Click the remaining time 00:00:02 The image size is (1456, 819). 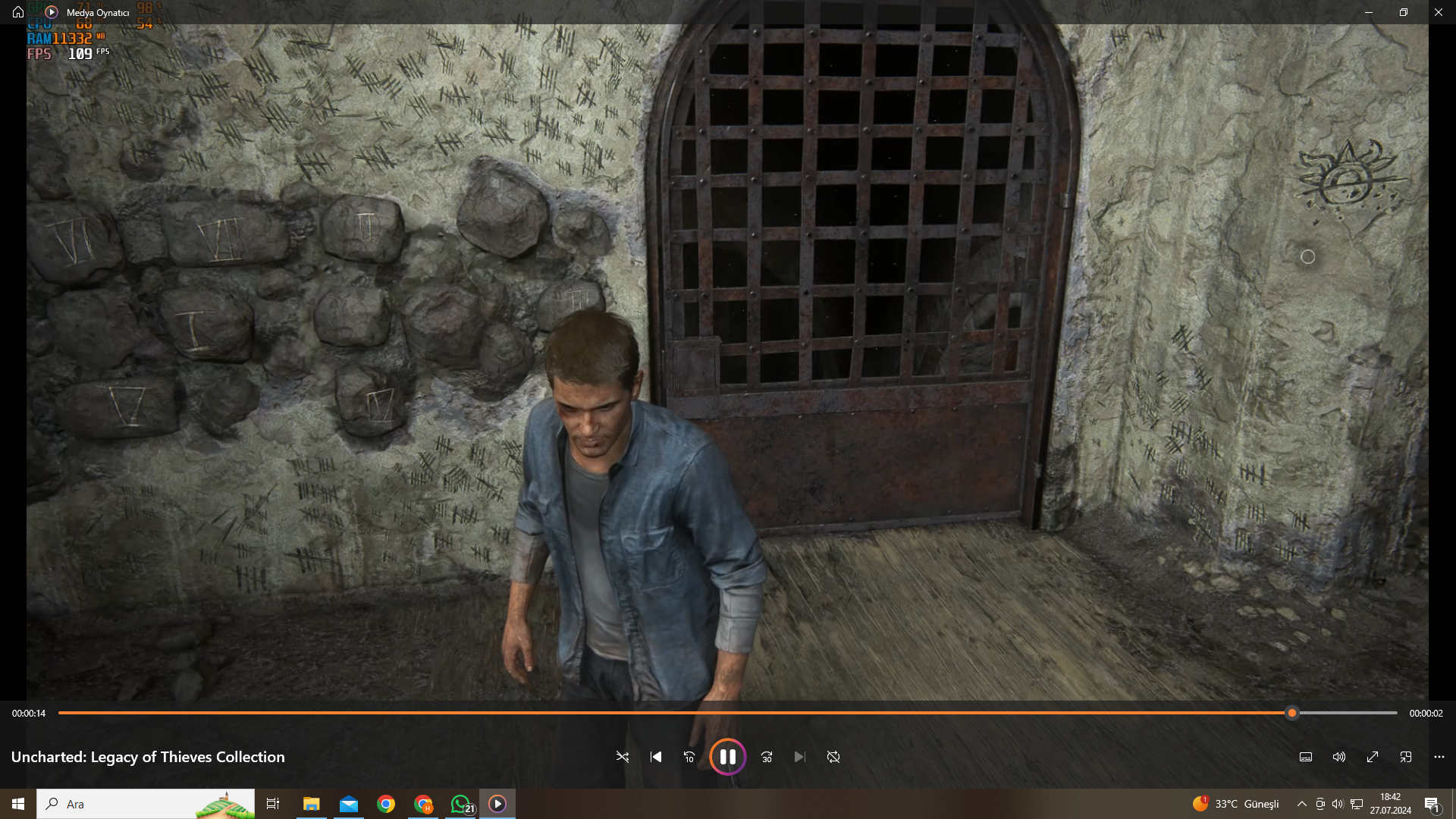pyautogui.click(x=1426, y=713)
